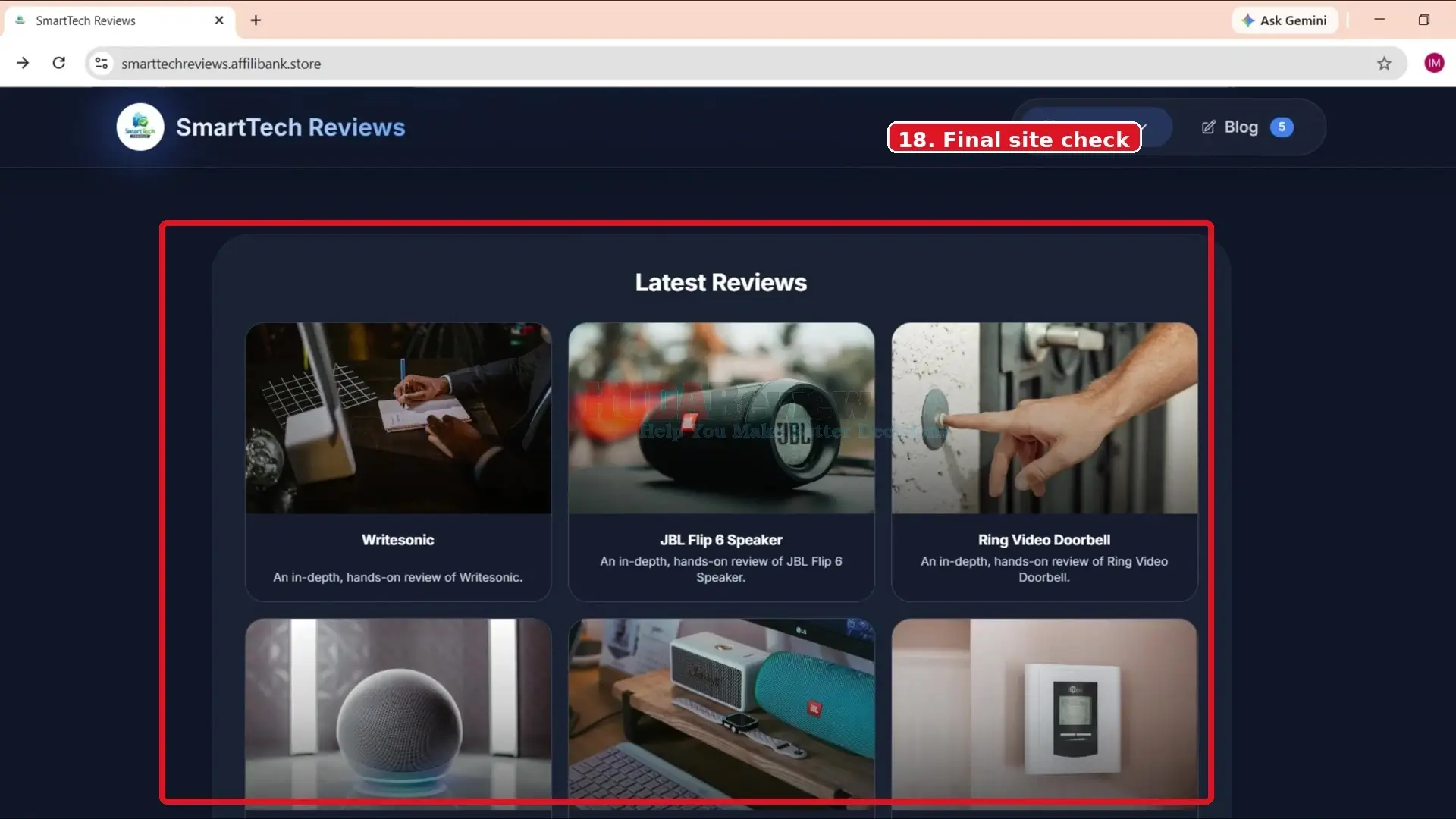Click the Ring Video Doorbell description text
Image resolution: width=1456 pixels, height=819 pixels.
pos(1044,569)
